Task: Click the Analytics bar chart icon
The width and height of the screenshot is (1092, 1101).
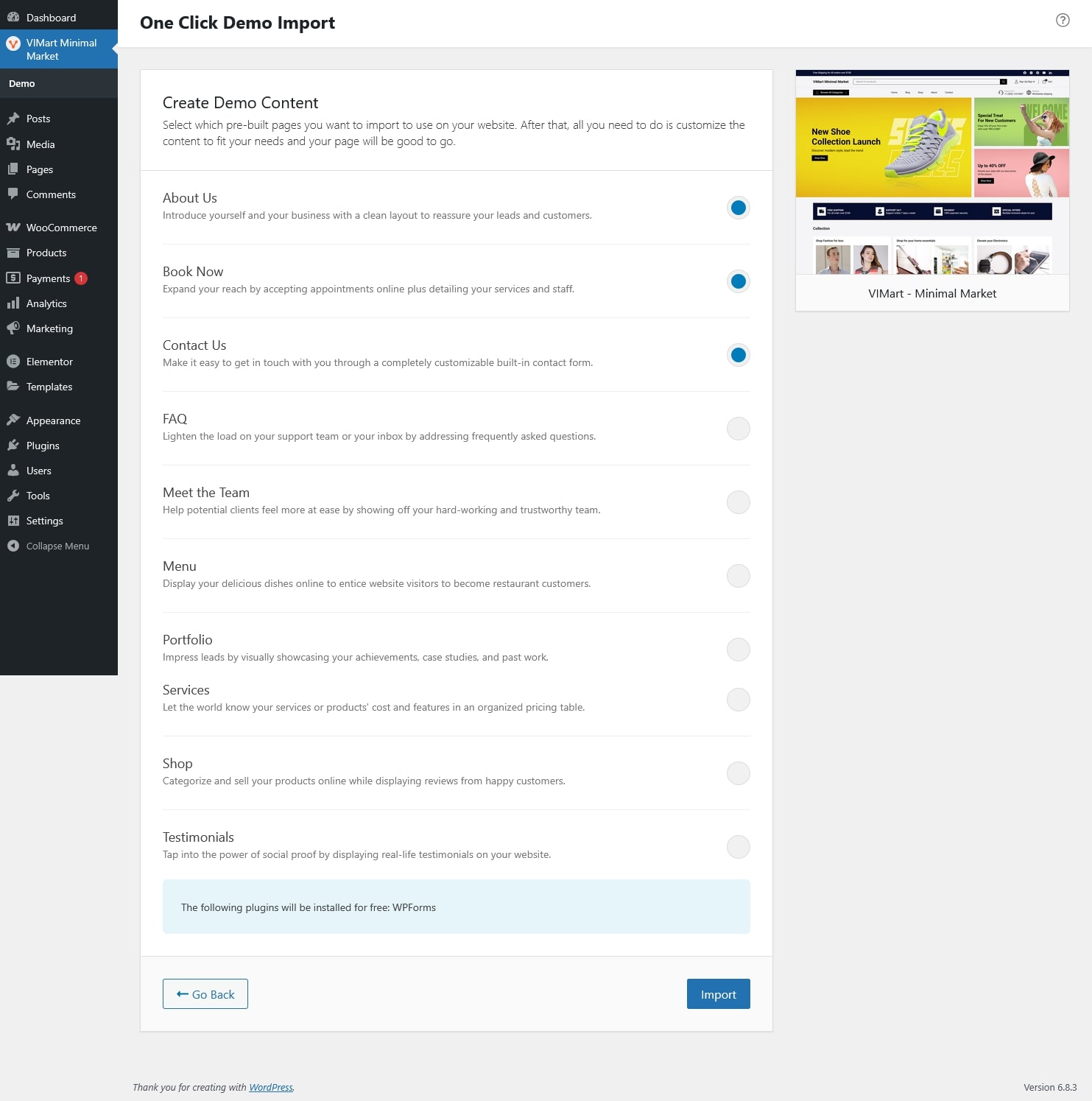Action: pos(13,303)
